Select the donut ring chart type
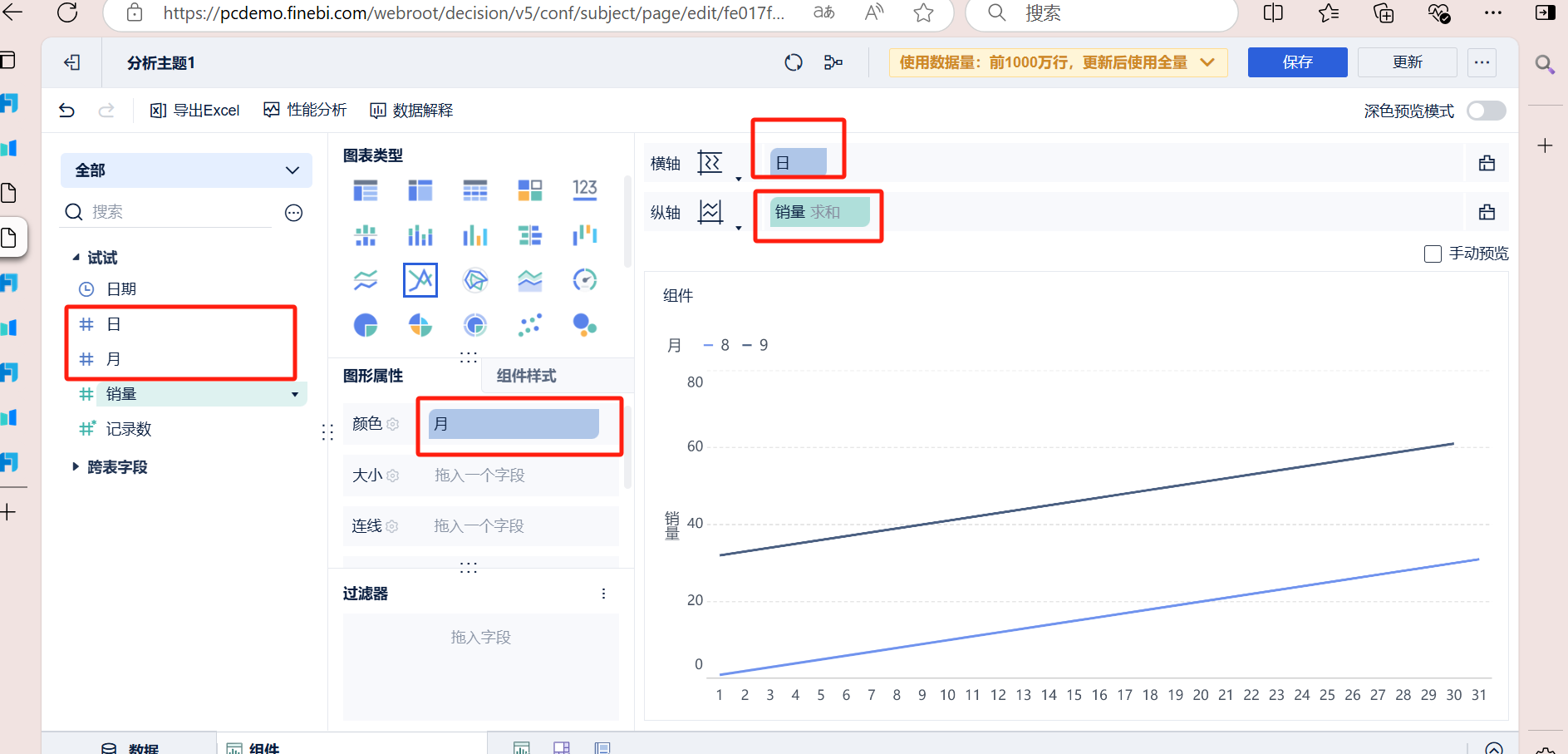 [x=475, y=325]
